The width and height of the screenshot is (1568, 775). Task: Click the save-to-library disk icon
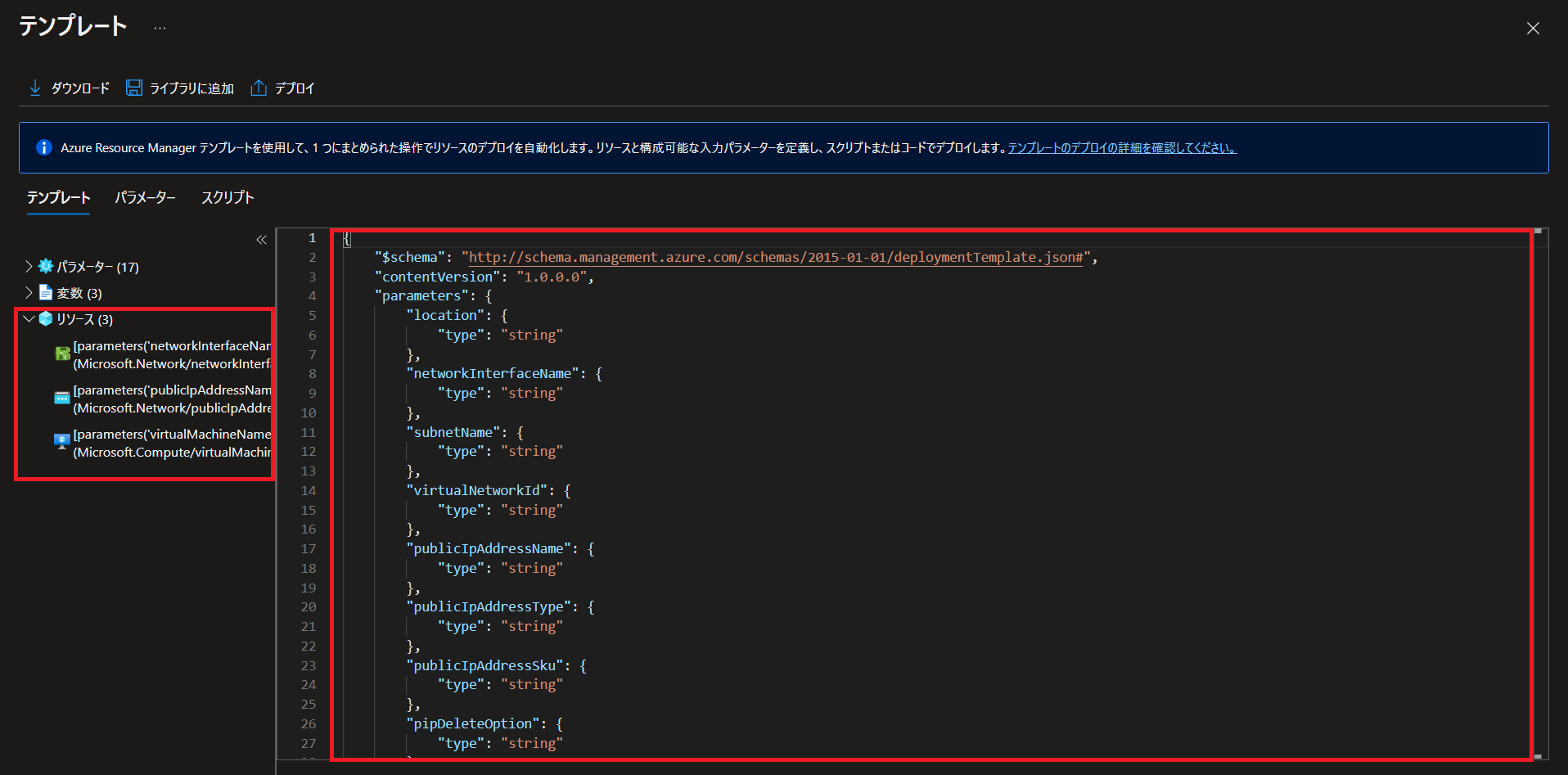(134, 88)
